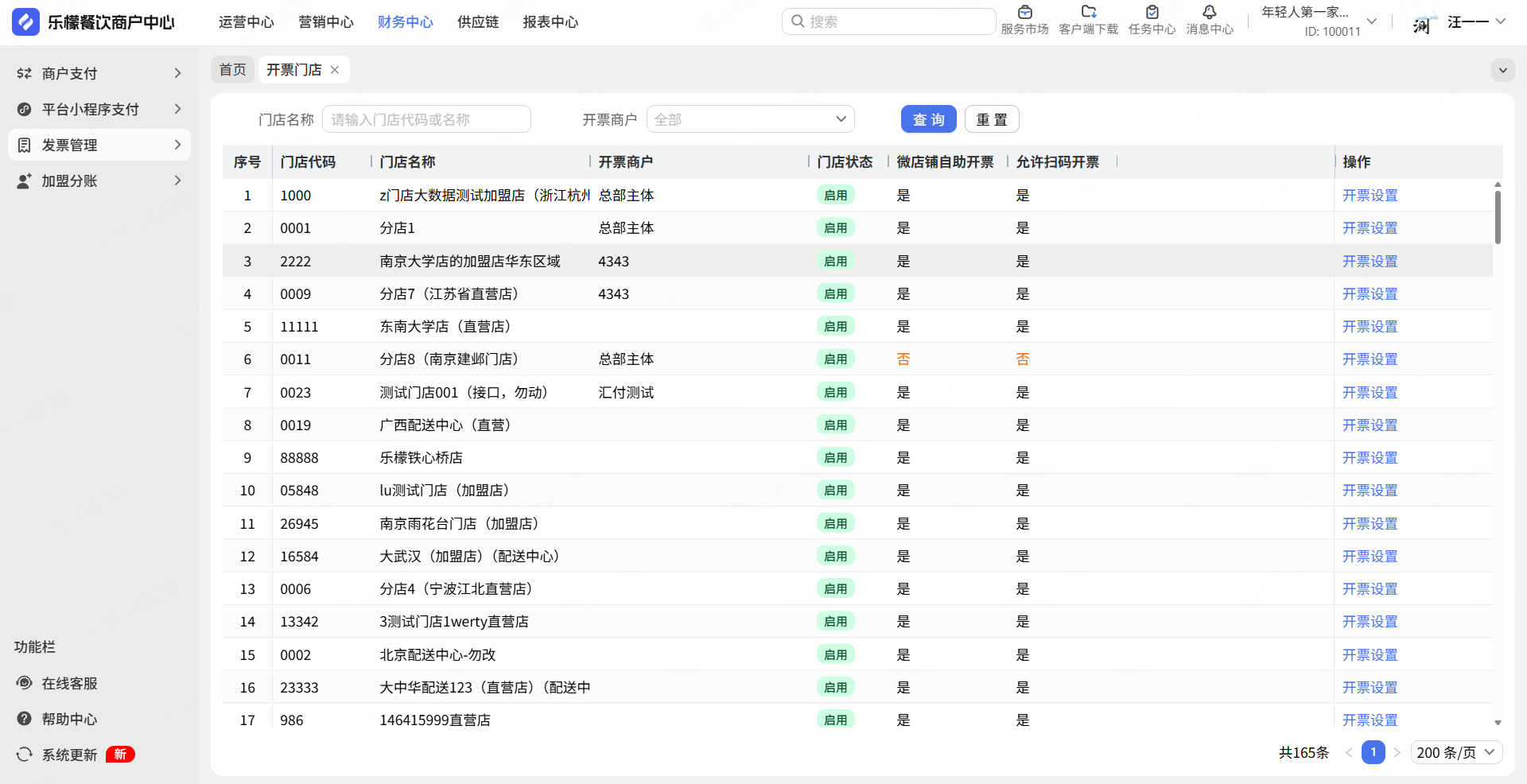
Task: Open the 任务中心 task center icon
Action: 1152,13
